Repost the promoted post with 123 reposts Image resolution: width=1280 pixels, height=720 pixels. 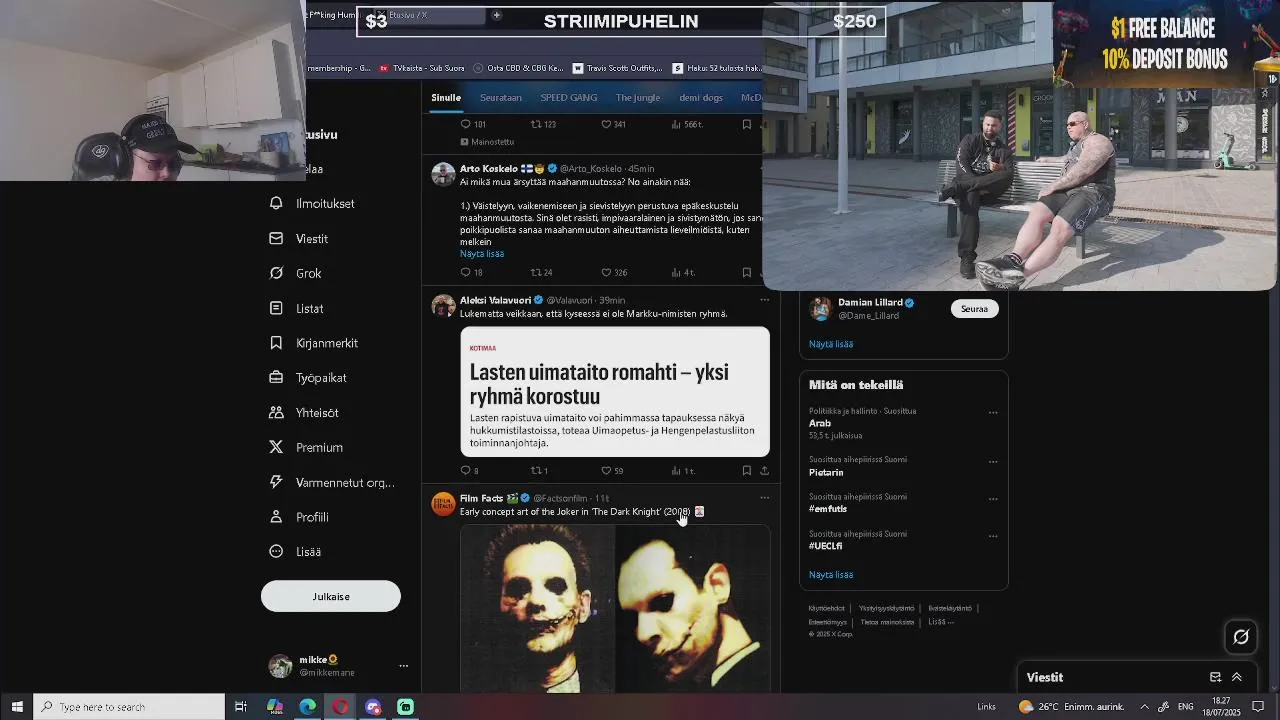pos(536,124)
